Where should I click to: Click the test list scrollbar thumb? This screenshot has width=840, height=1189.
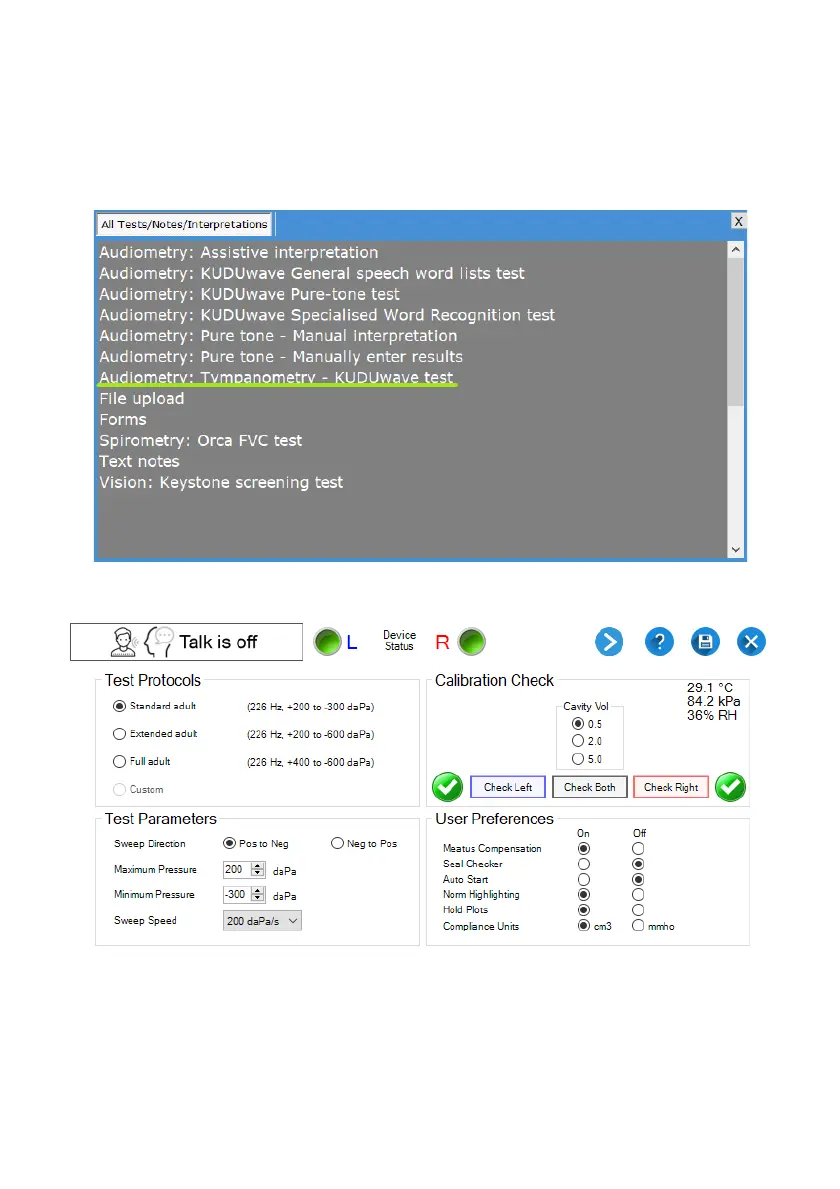click(735, 331)
